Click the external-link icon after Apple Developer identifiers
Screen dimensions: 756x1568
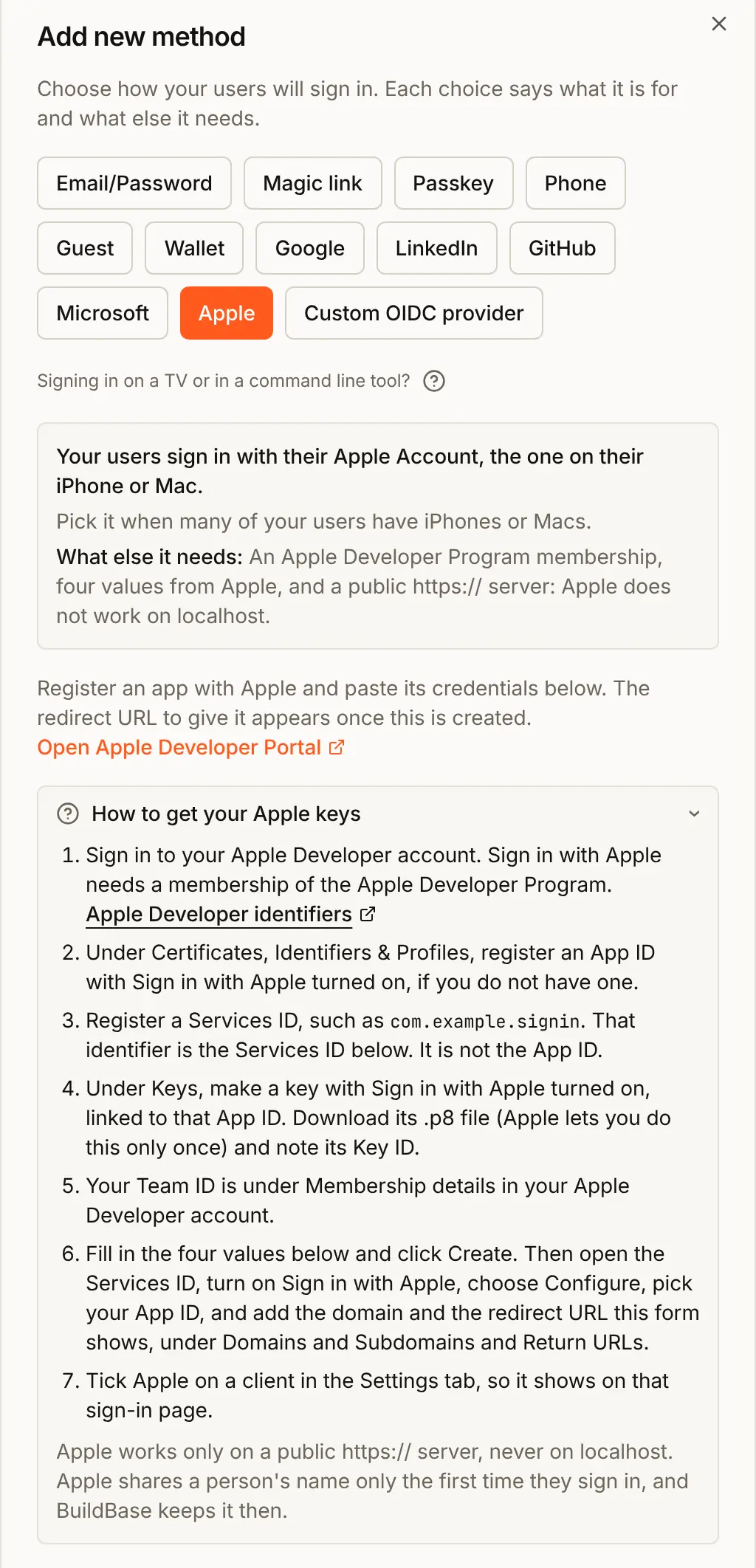(368, 914)
